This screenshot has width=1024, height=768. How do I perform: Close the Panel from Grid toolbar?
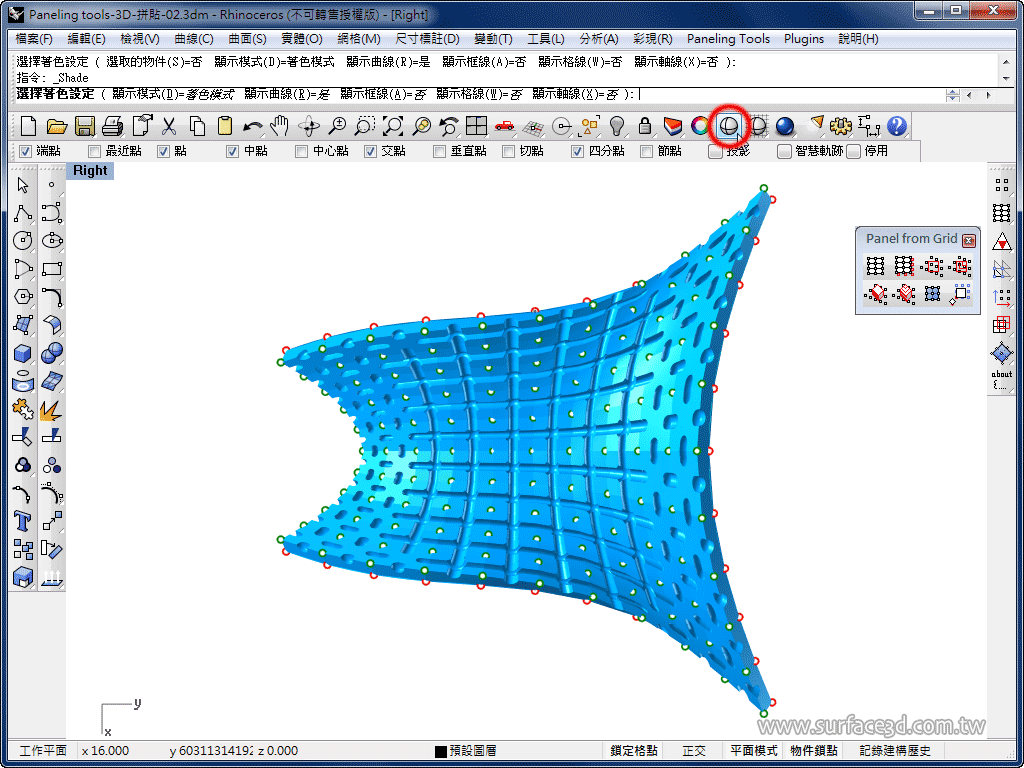click(x=968, y=240)
